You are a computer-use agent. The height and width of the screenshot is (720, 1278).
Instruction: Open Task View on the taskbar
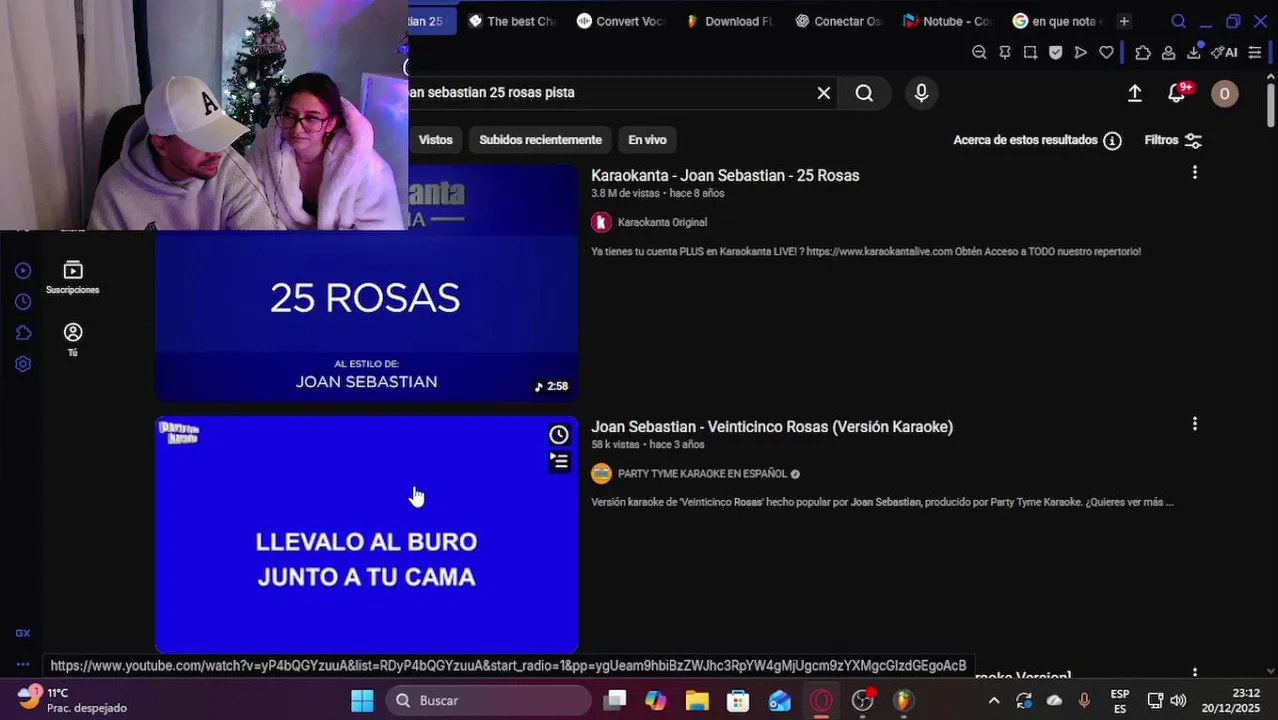pyautogui.click(x=615, y=701)
